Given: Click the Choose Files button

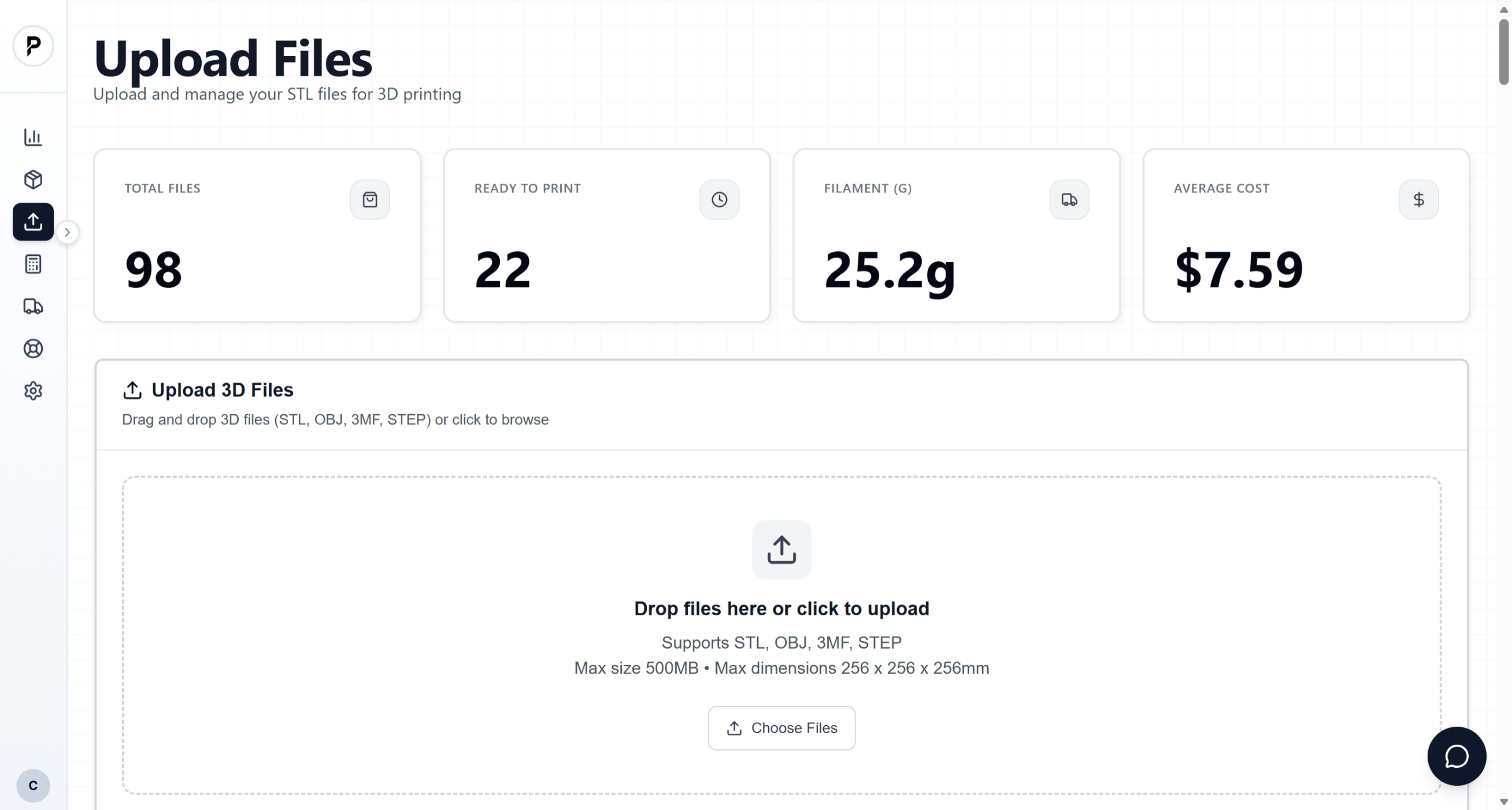Looking at the screenshot, I should tap(781, 728).
